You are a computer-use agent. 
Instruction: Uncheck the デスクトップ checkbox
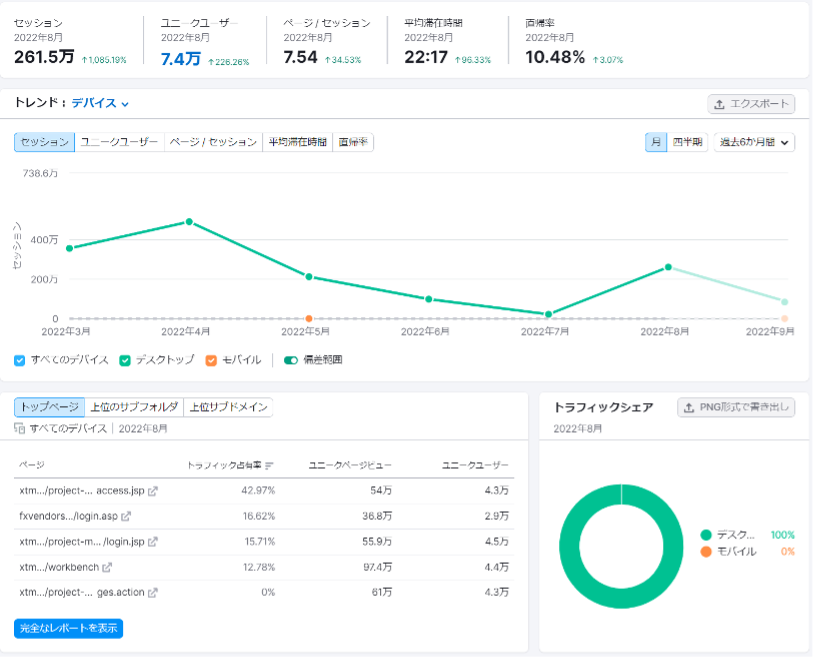(125, 360)
